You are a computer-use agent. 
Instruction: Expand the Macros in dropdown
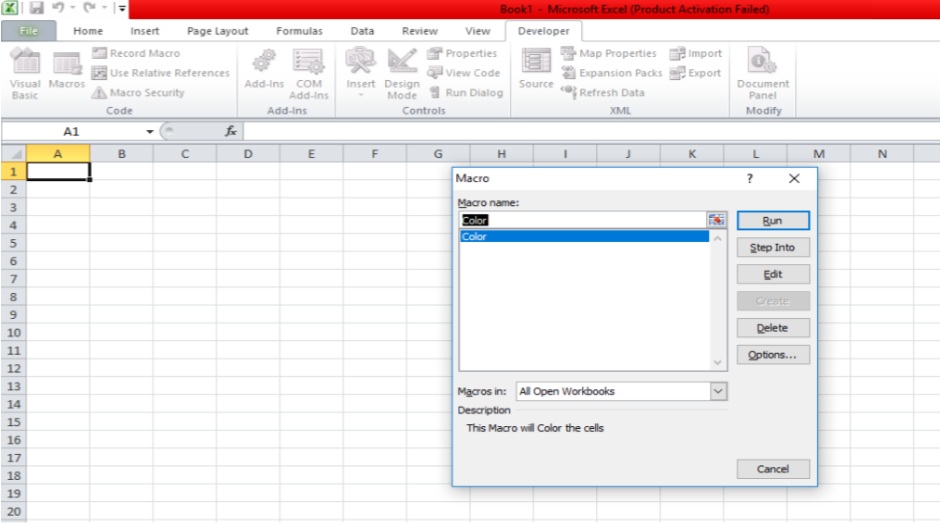[718, 391]
